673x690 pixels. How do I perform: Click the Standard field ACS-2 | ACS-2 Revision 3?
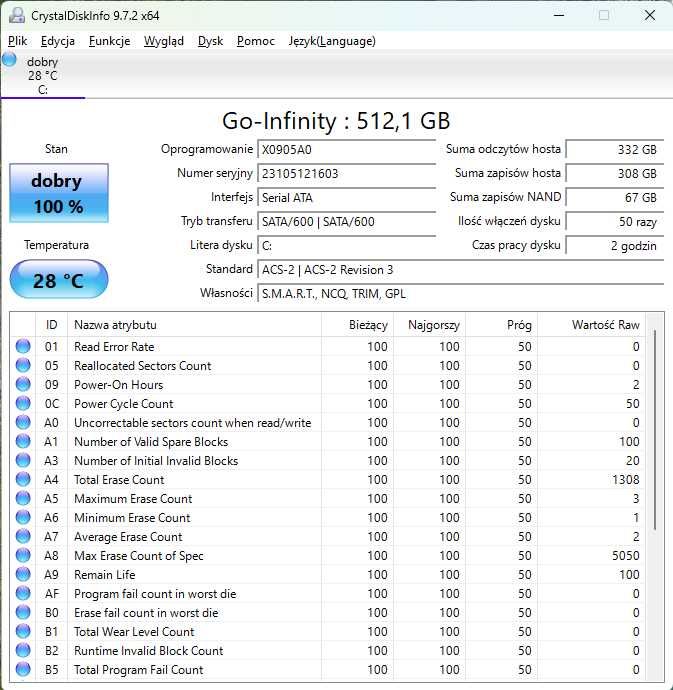click(460, 269)
